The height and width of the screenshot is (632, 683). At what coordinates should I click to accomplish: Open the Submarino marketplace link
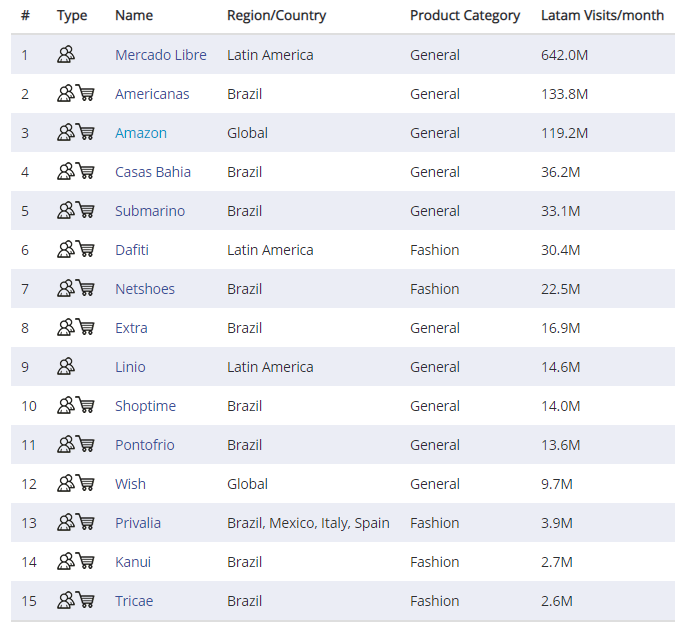pos(150,211)
